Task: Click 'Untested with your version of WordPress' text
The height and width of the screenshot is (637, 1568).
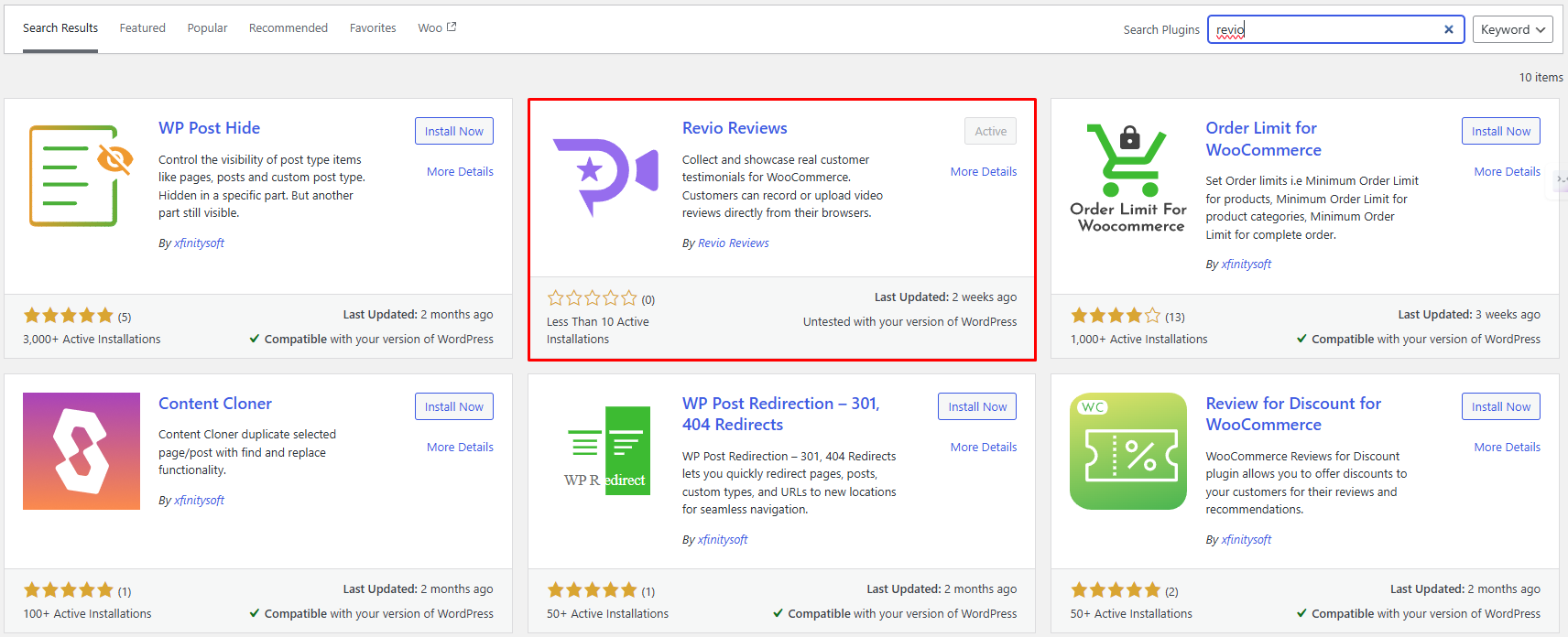Action: point(909,321)
